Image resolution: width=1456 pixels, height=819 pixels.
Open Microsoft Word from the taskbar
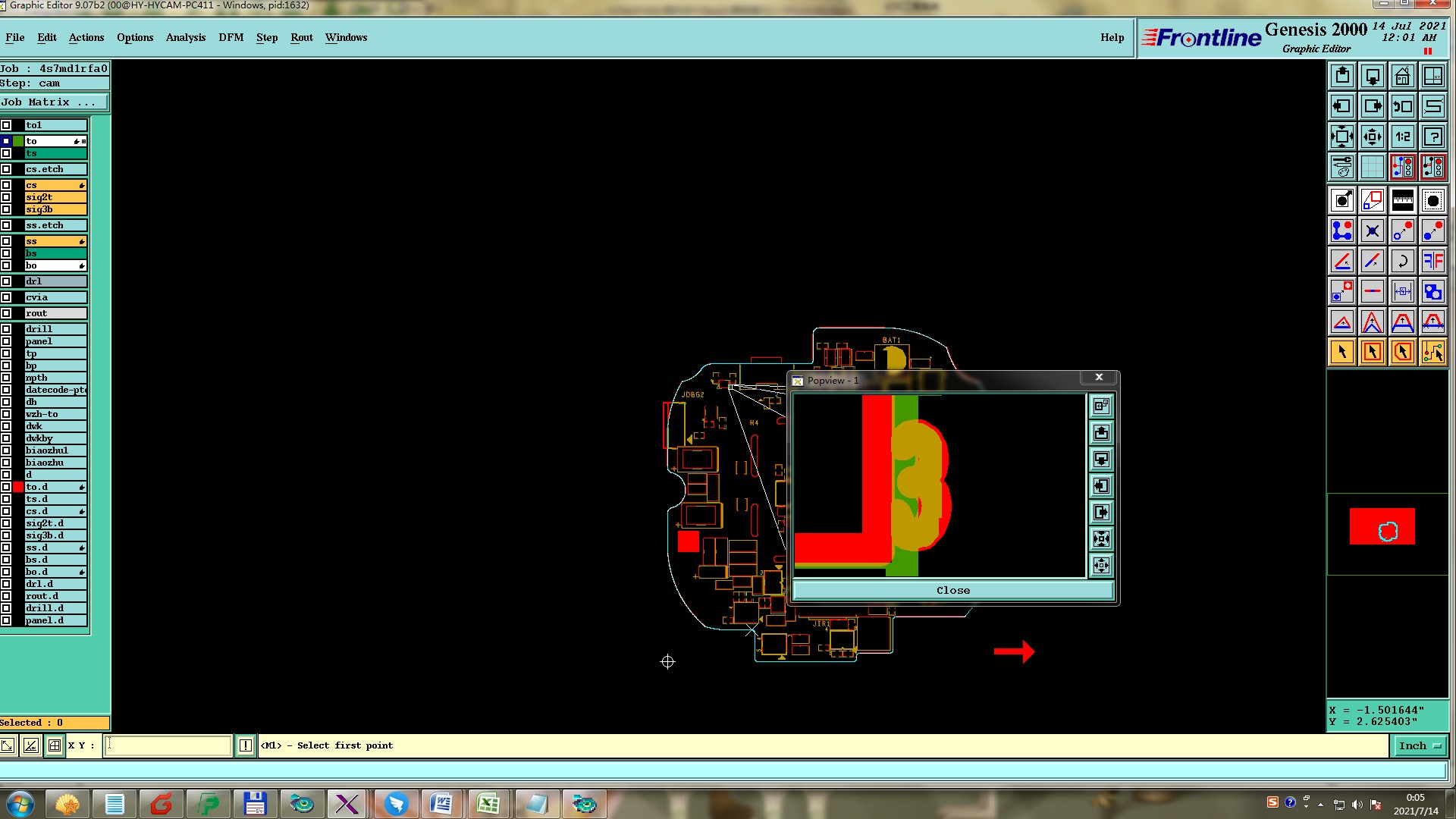point(441,804)
